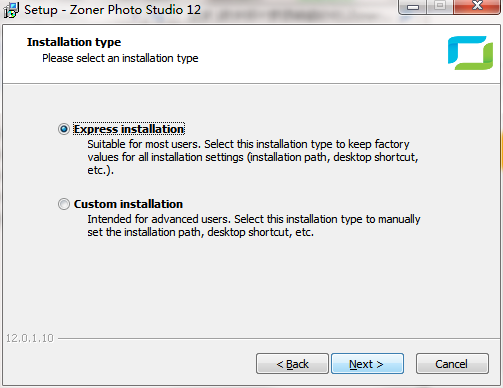Click the Express installation description paragraph
This screenshot has height=388, width=503.
253,157
